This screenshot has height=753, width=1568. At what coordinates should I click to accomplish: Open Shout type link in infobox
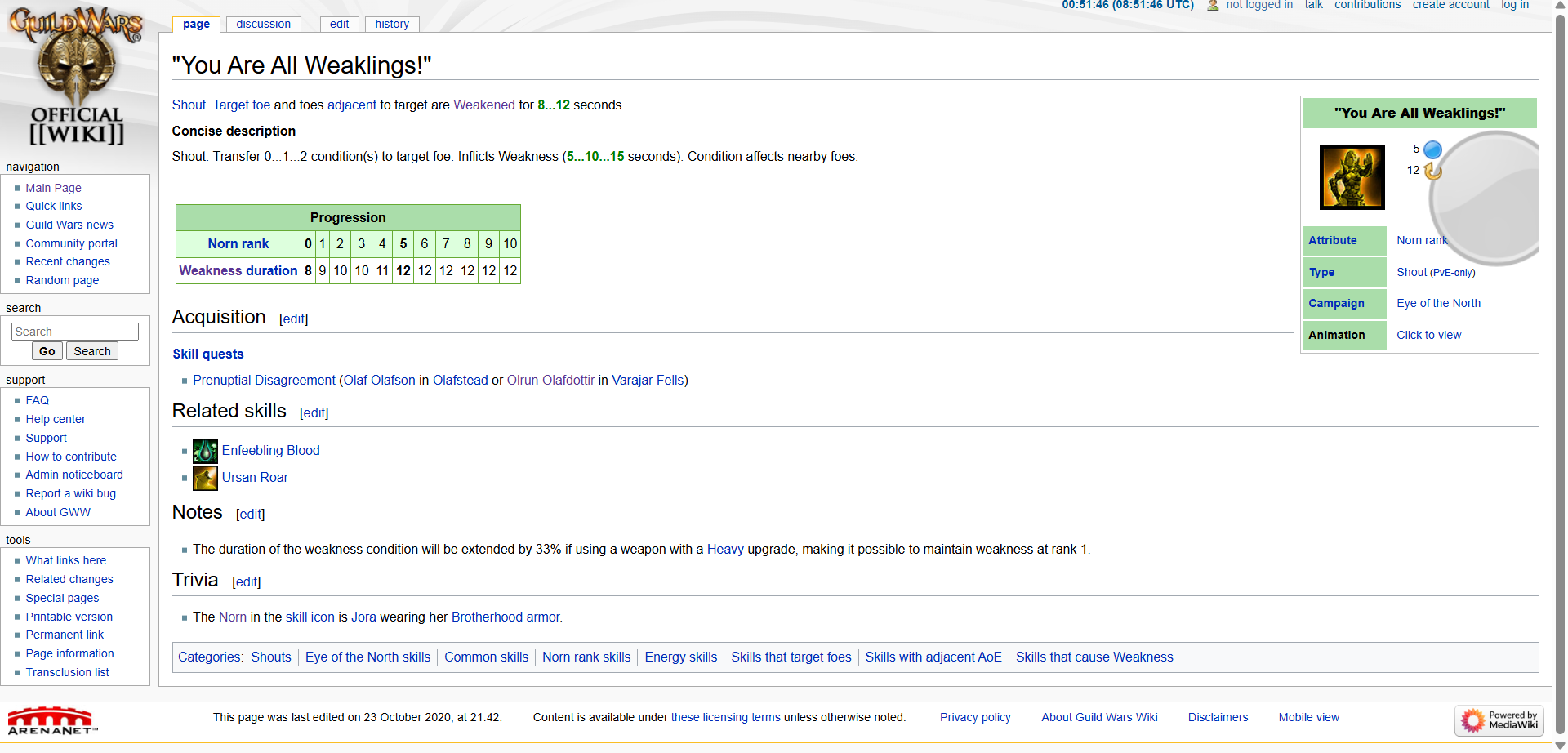click(1411, 272)
